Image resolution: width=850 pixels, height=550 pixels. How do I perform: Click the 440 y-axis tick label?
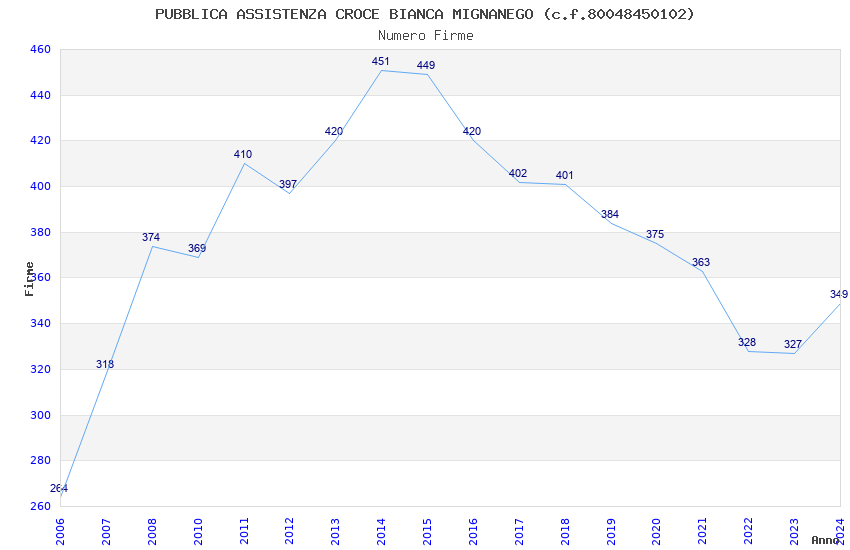coord(40,95)
